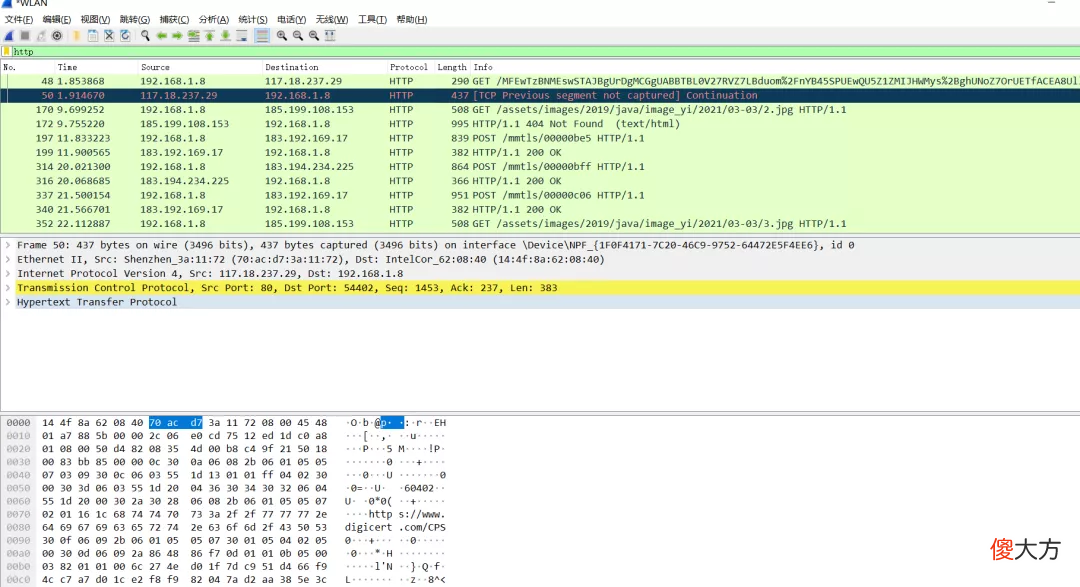Screen dimensions: 1080x587
Task: Go forward in packet history
Action: click(177, 36)
